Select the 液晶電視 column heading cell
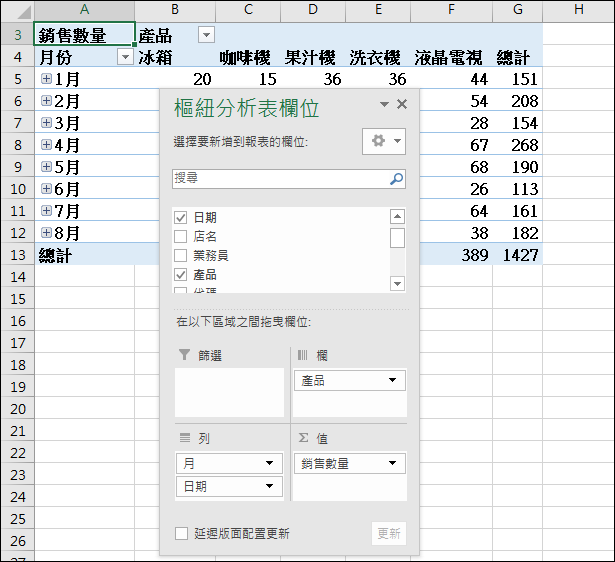615x562 pixels. click(x=451, y=57)
